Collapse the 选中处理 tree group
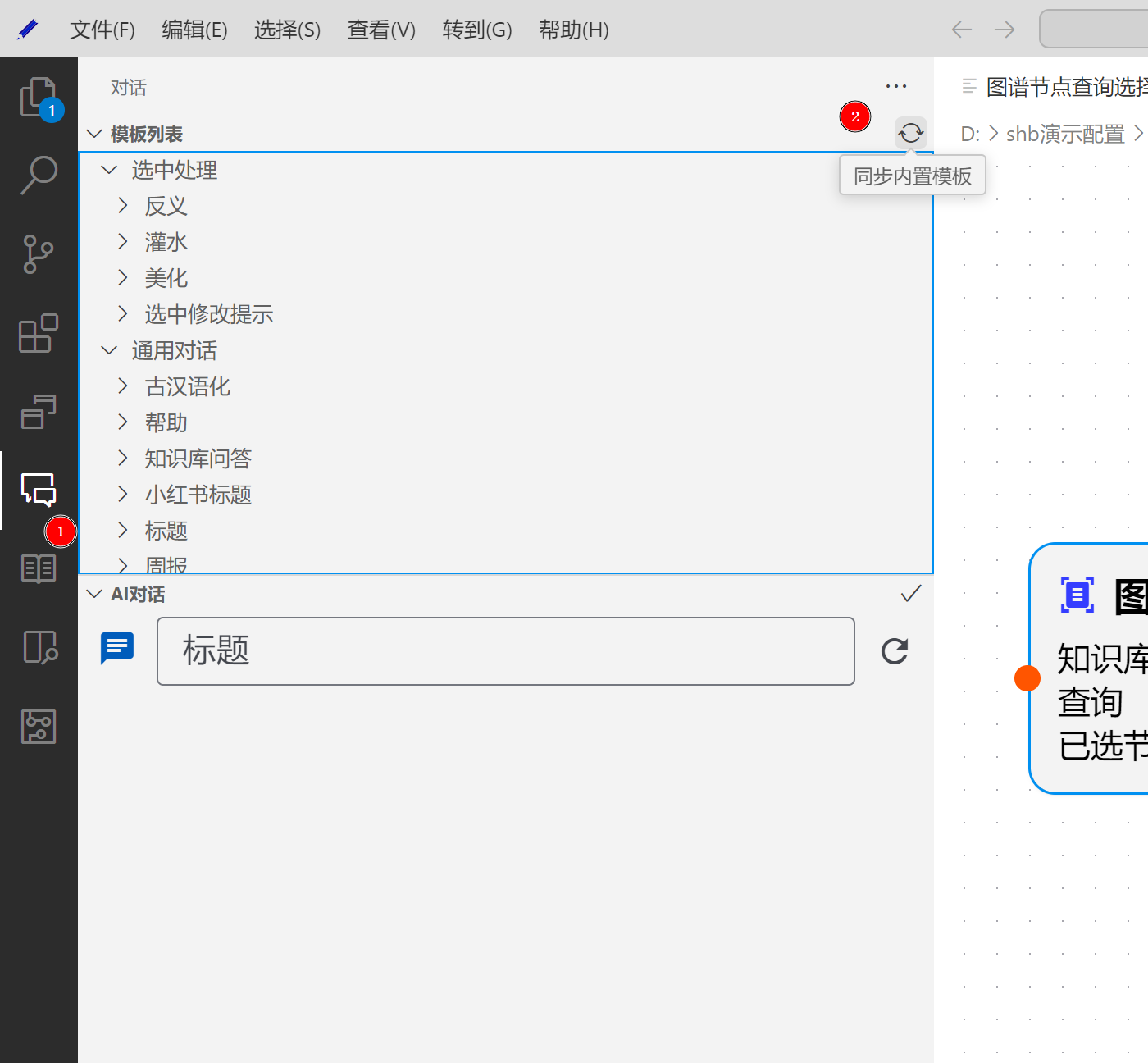Image resolution: width=1148 pixels, height=1063 pixels. tap(109, 170)
